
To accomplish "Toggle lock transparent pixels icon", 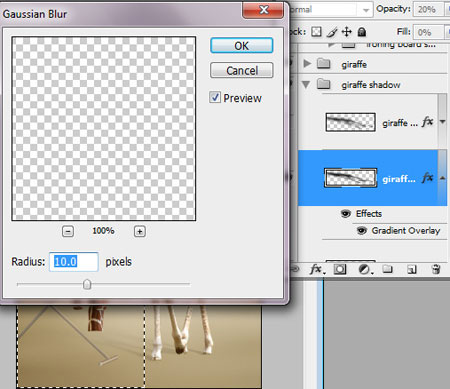I will click(316, 32).
